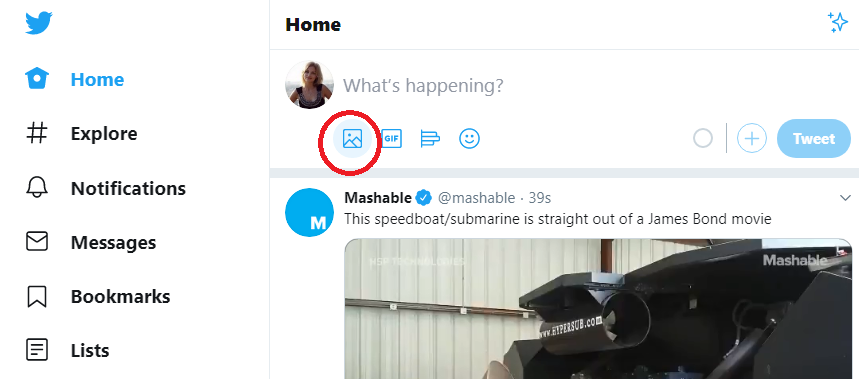
Task: Click the Lists icon in sidebar
Action: (x=37, y=350)
